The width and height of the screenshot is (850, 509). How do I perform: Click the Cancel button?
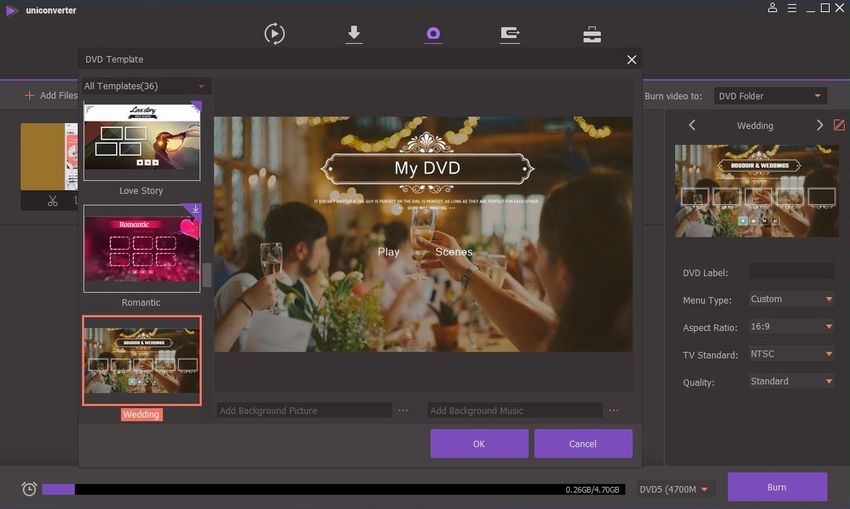[x=583, y=443]
